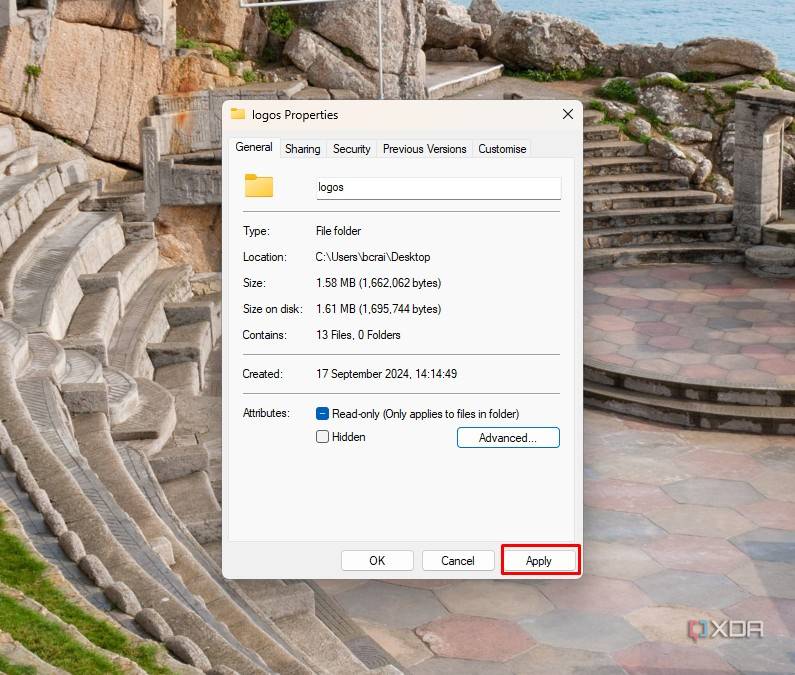Image resolution: width=795 pixels, height=675 pixels.
Task: Switch to the Customise tab
Action: [502, 149]
